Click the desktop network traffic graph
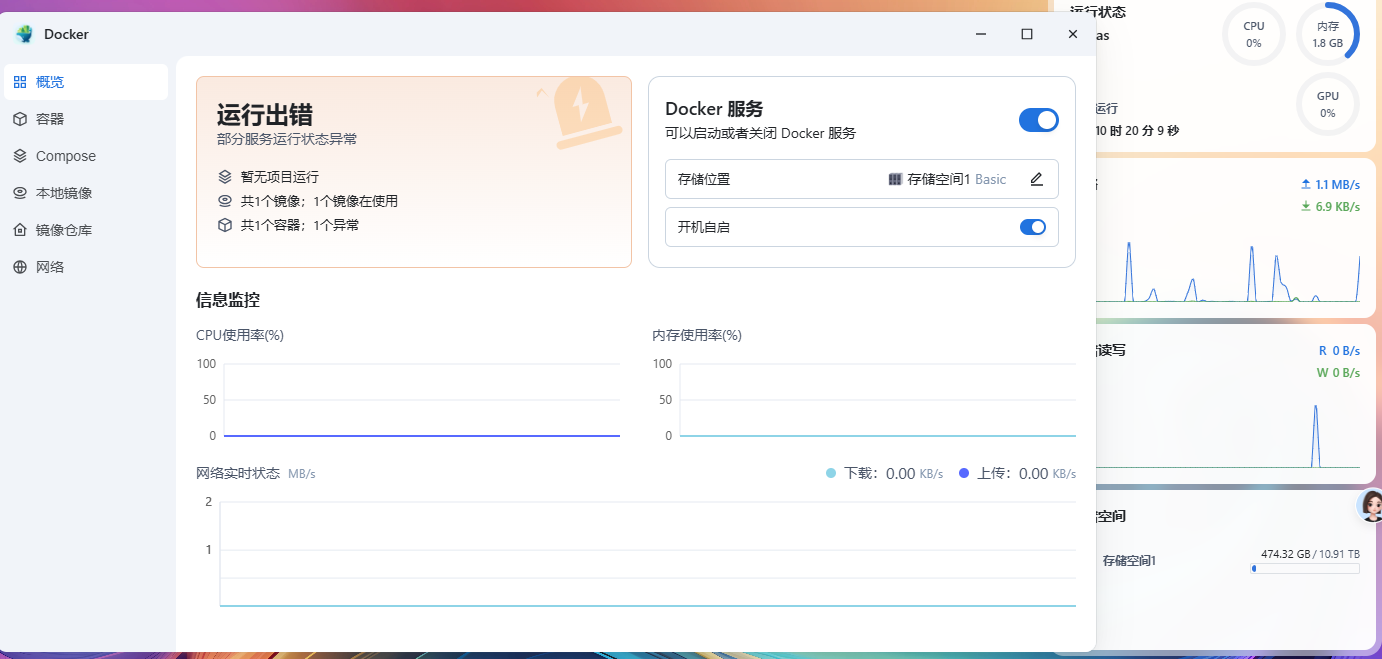 (1229, 270)
